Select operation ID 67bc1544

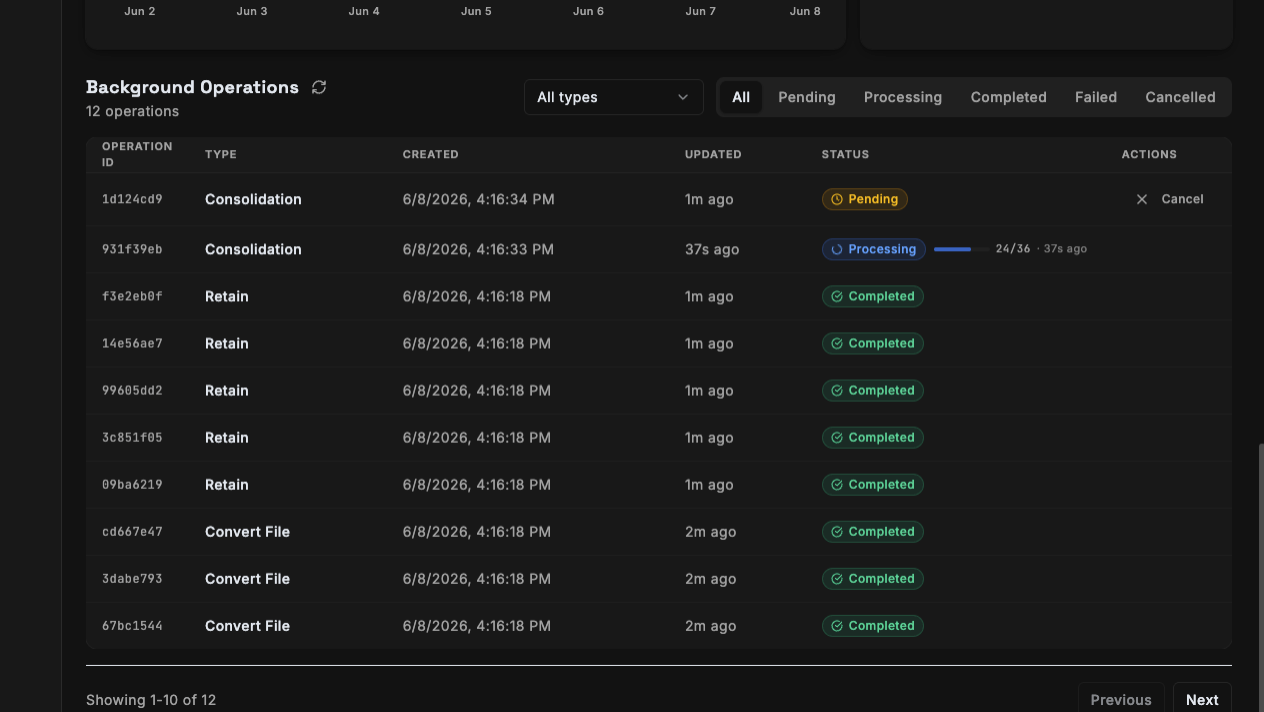(132, 625)
